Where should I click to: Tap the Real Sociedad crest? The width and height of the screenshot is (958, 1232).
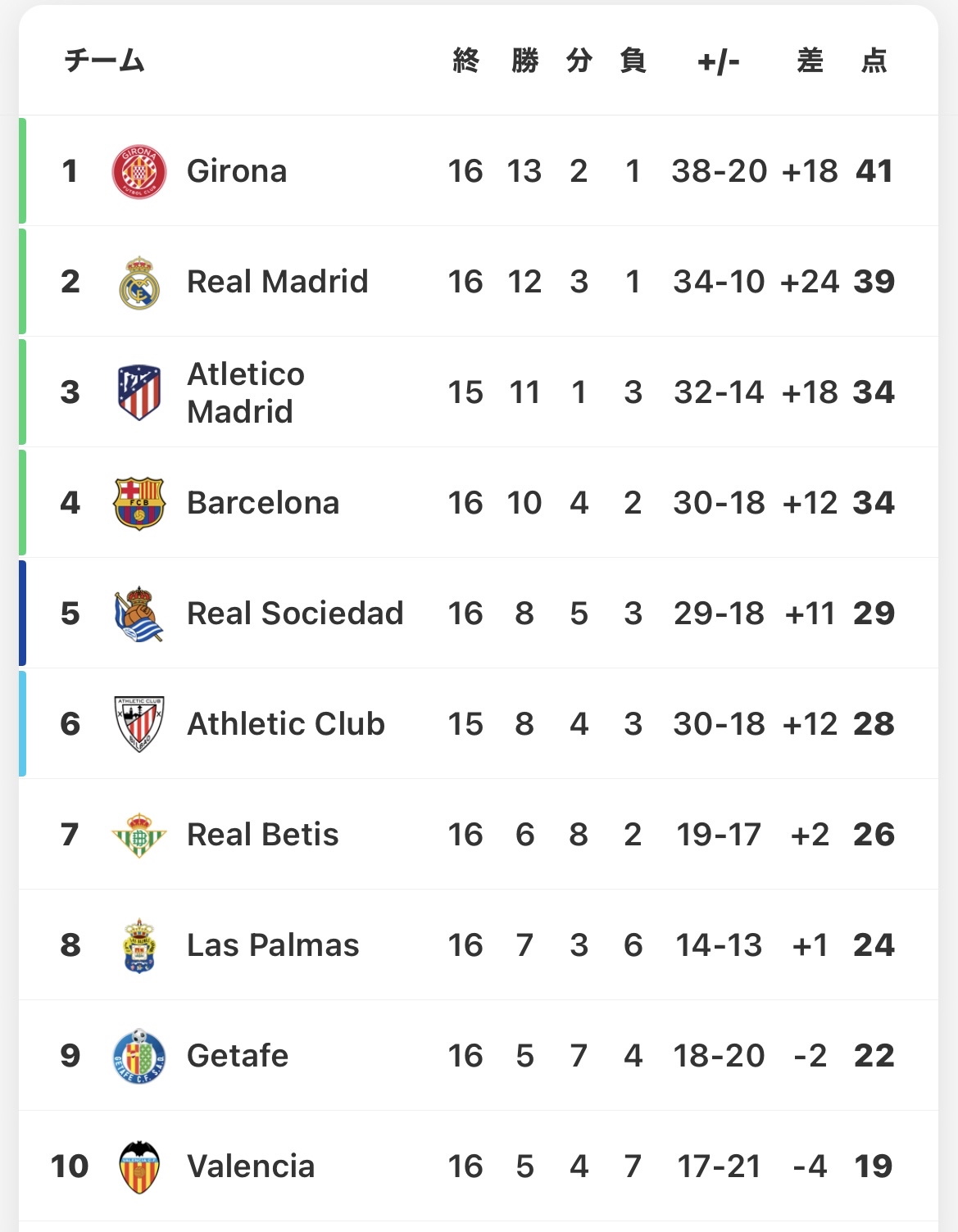point(139,614)
